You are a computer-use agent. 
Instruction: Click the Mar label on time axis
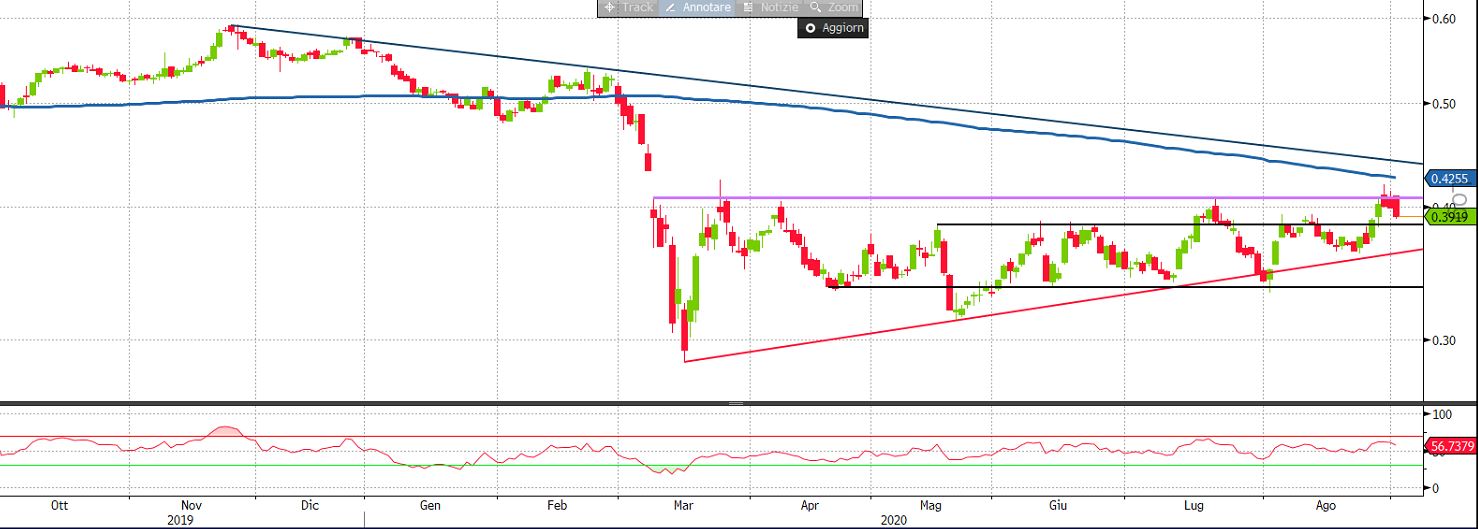[684, 506]
